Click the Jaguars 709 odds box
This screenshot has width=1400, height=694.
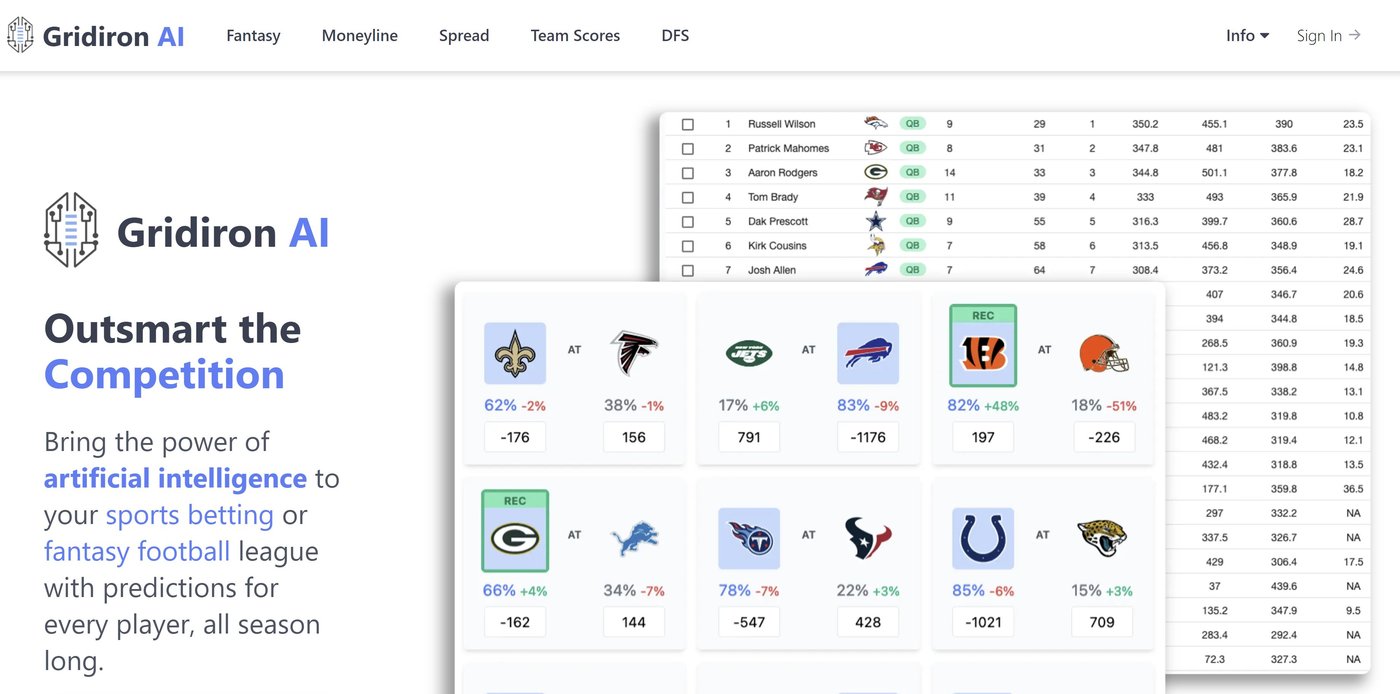1102,622
